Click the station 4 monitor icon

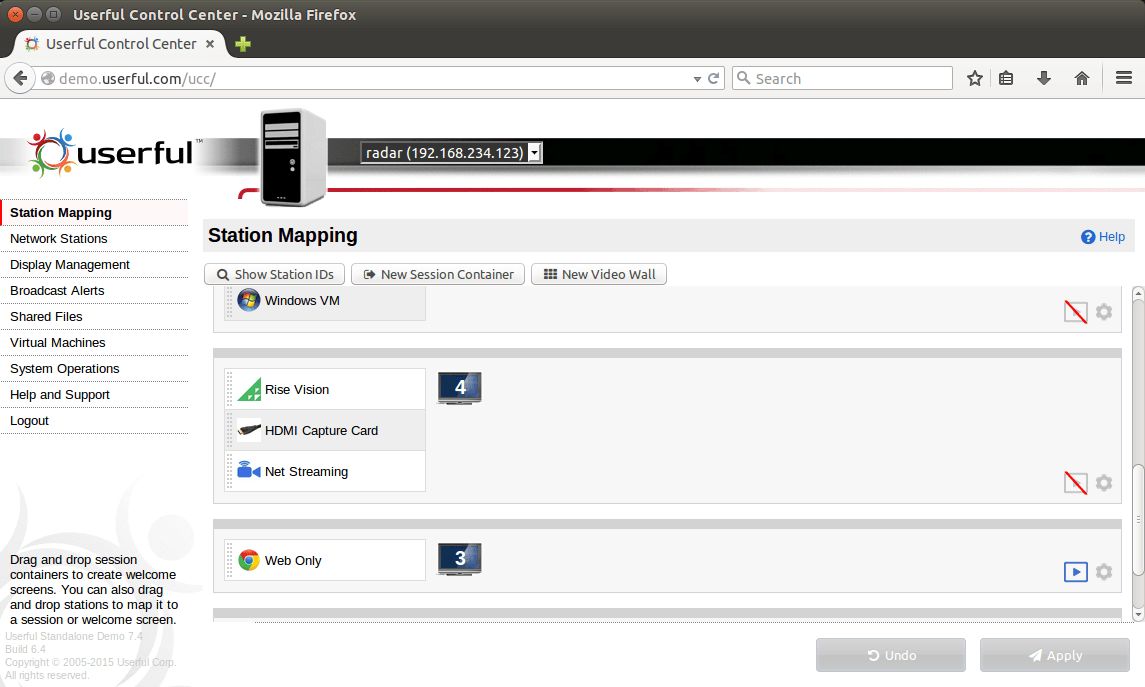pyautogui.click(x=459, y=388)
